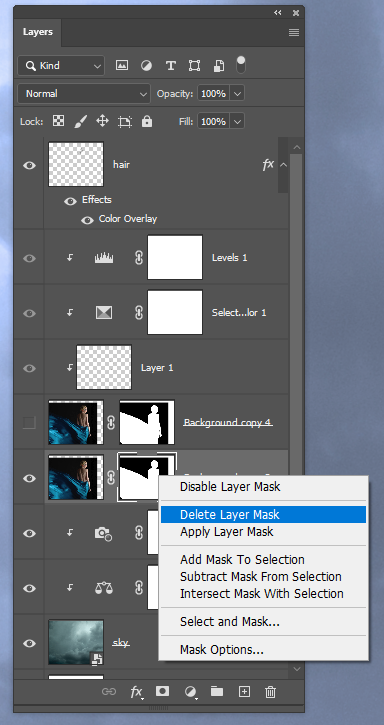Choose Subtract Mask From Selection
Screen dimensions: 384x725
(263, 577)
